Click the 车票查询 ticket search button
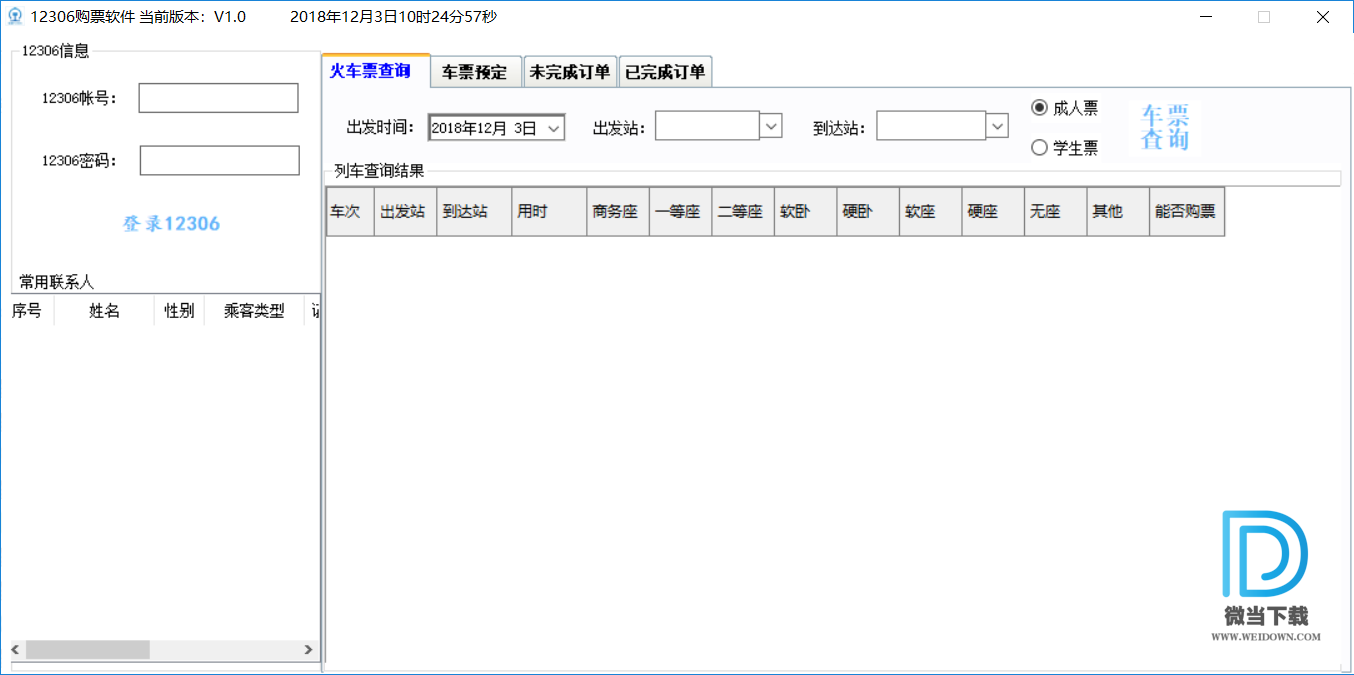This screenshot has height=675, width=1354. click(x=1165, y=126)
